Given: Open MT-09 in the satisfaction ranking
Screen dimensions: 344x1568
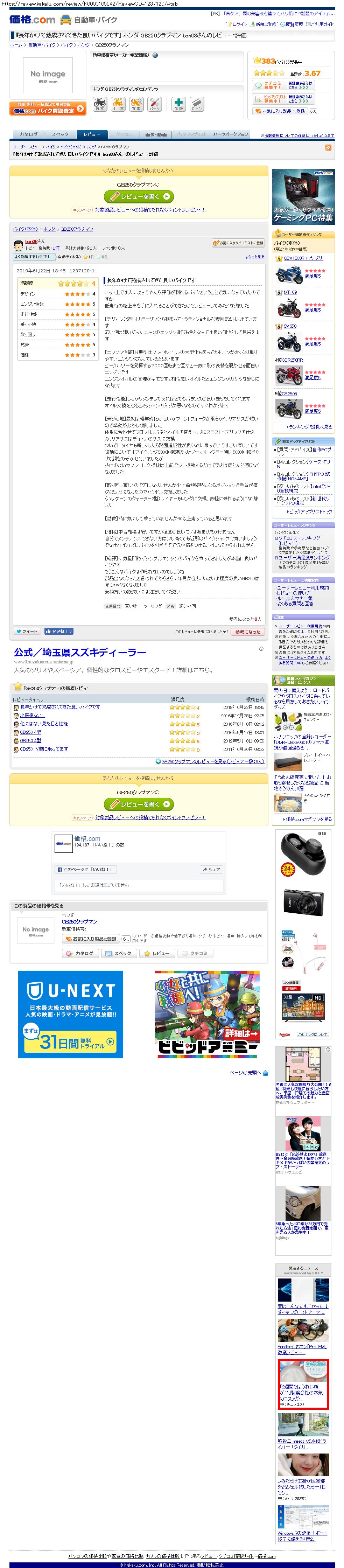Looking at the screenshot, I should 290,292.
